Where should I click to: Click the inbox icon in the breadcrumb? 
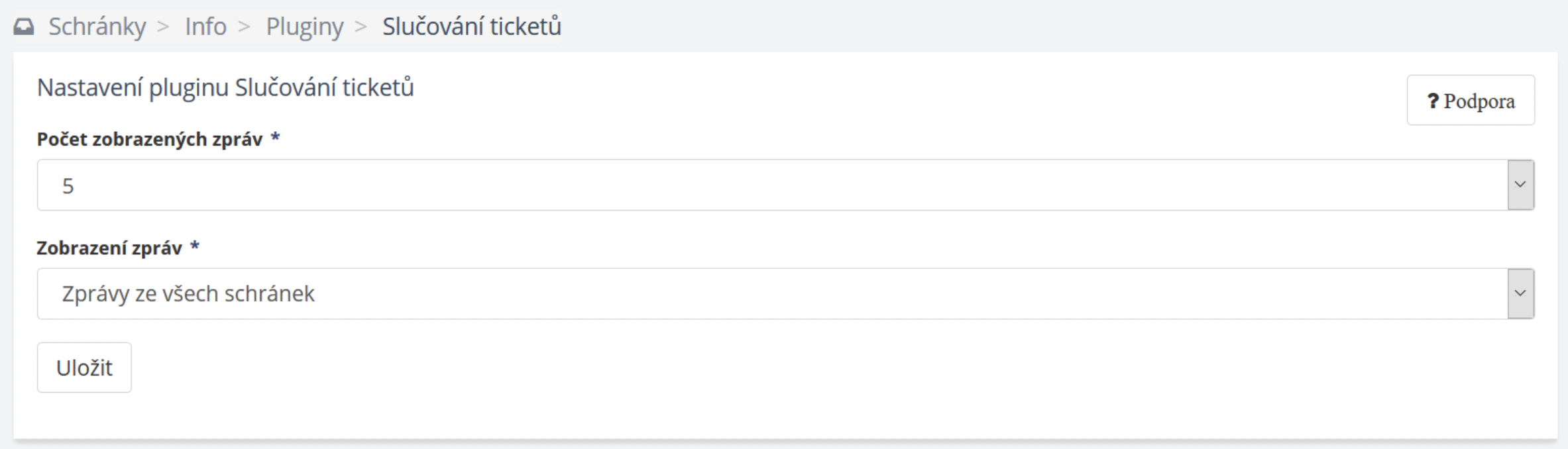pos(24,27)
